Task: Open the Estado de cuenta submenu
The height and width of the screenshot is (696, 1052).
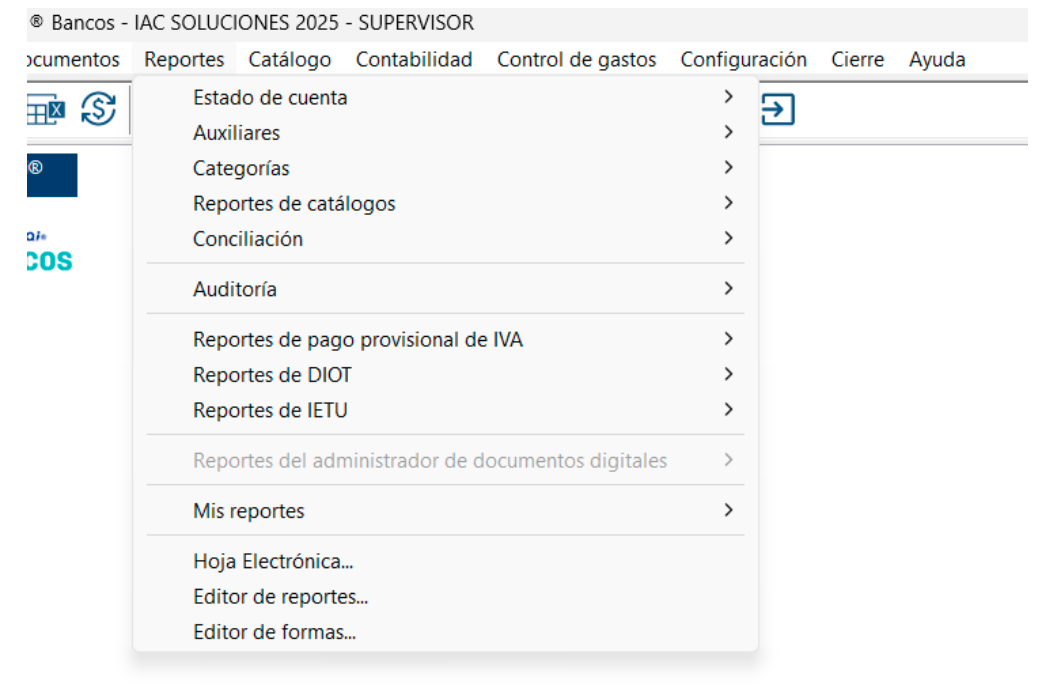Action: (270, 97)
